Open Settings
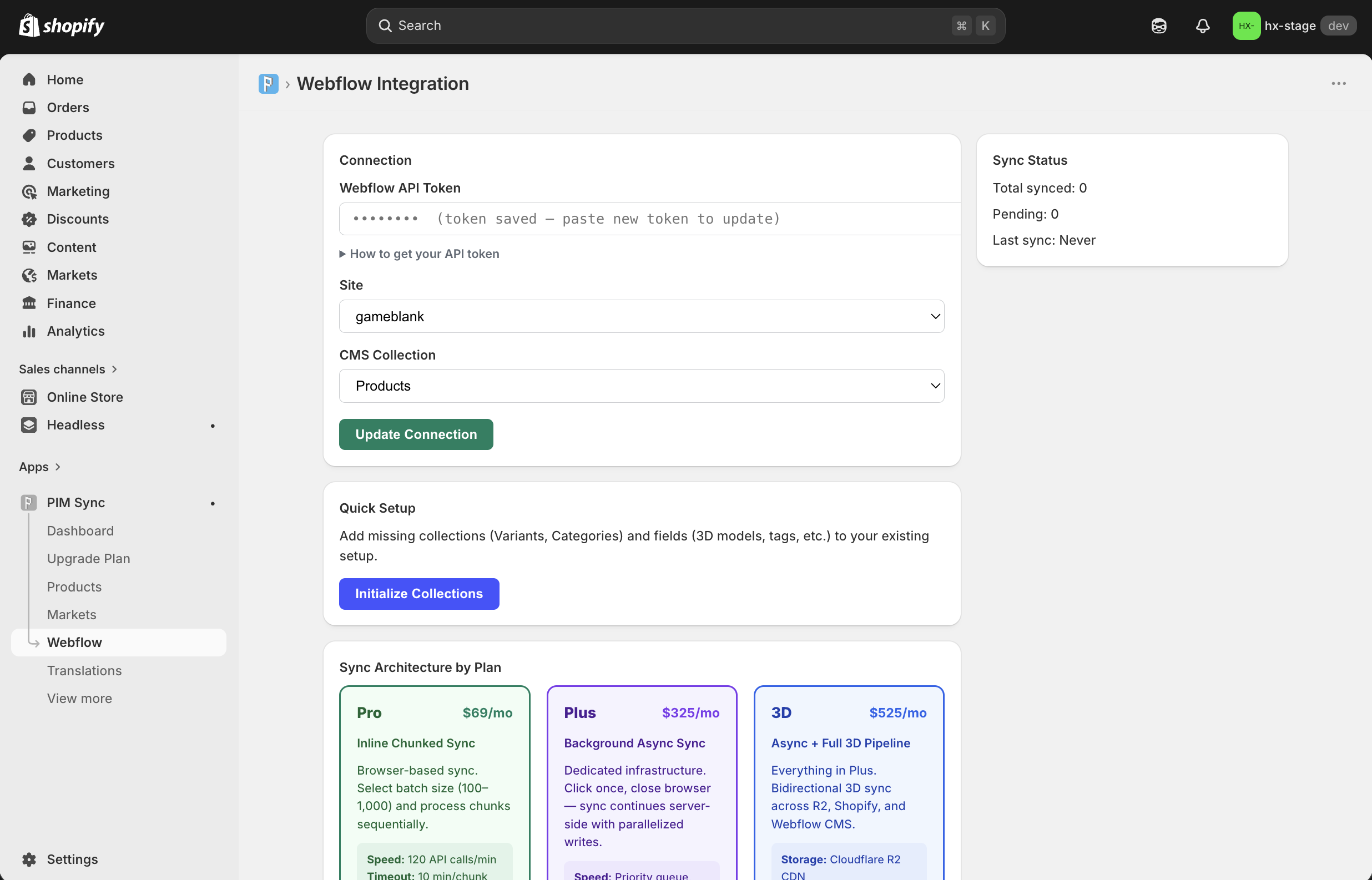Screen dimensions: 1372x880 click(x=72, y=859)
